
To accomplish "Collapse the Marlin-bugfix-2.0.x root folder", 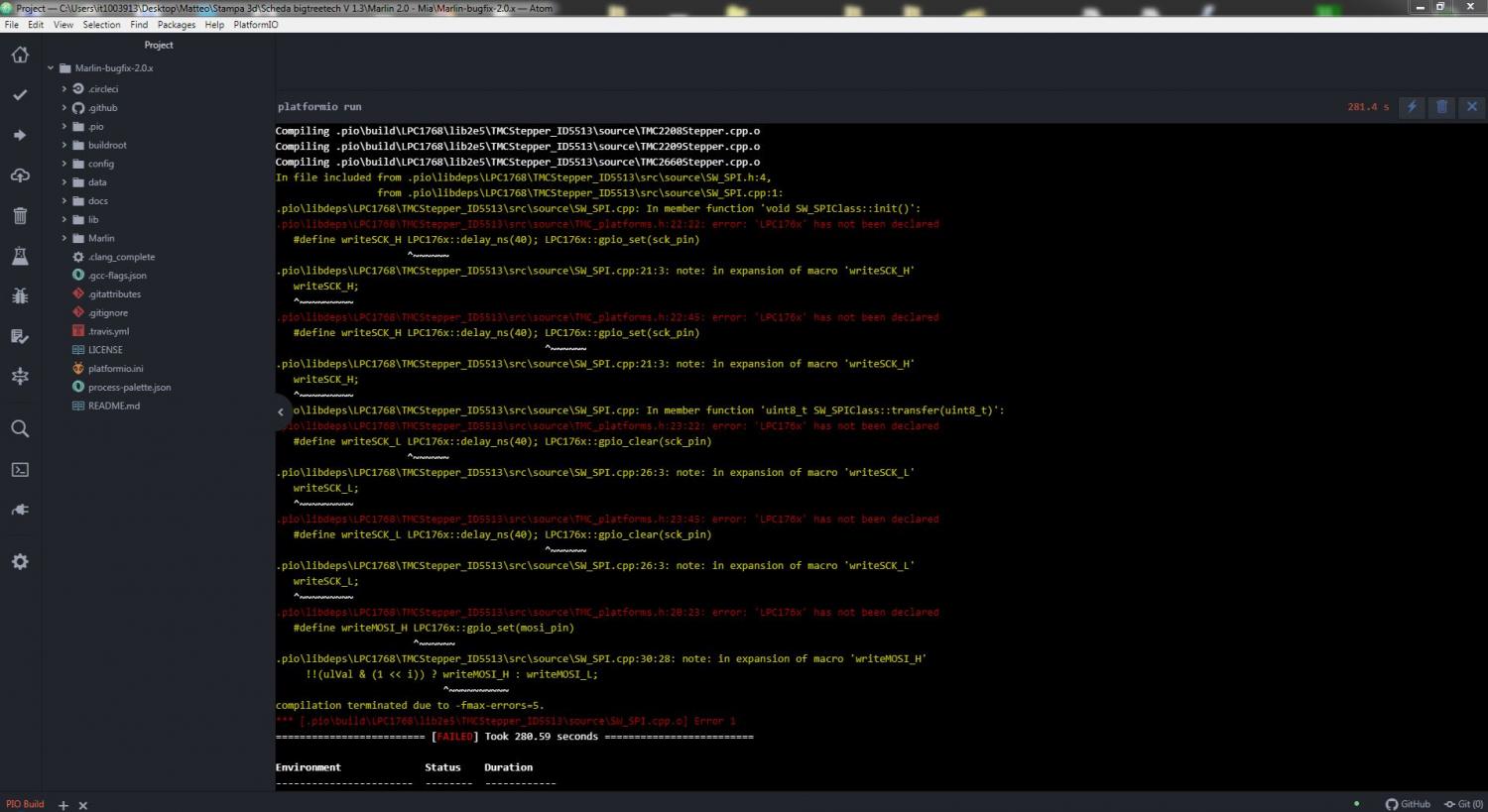I will coord(51,68).
